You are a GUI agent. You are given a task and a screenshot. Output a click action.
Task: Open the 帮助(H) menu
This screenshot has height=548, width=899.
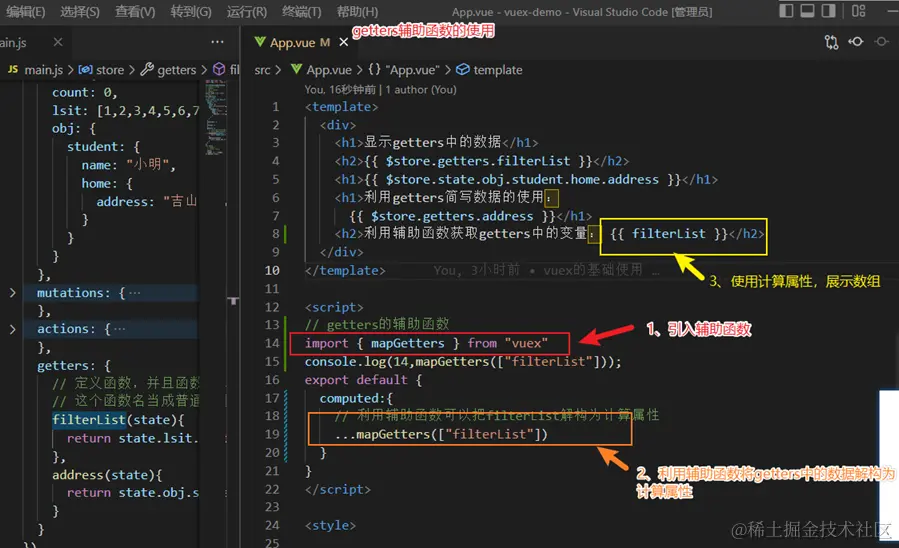357,11
